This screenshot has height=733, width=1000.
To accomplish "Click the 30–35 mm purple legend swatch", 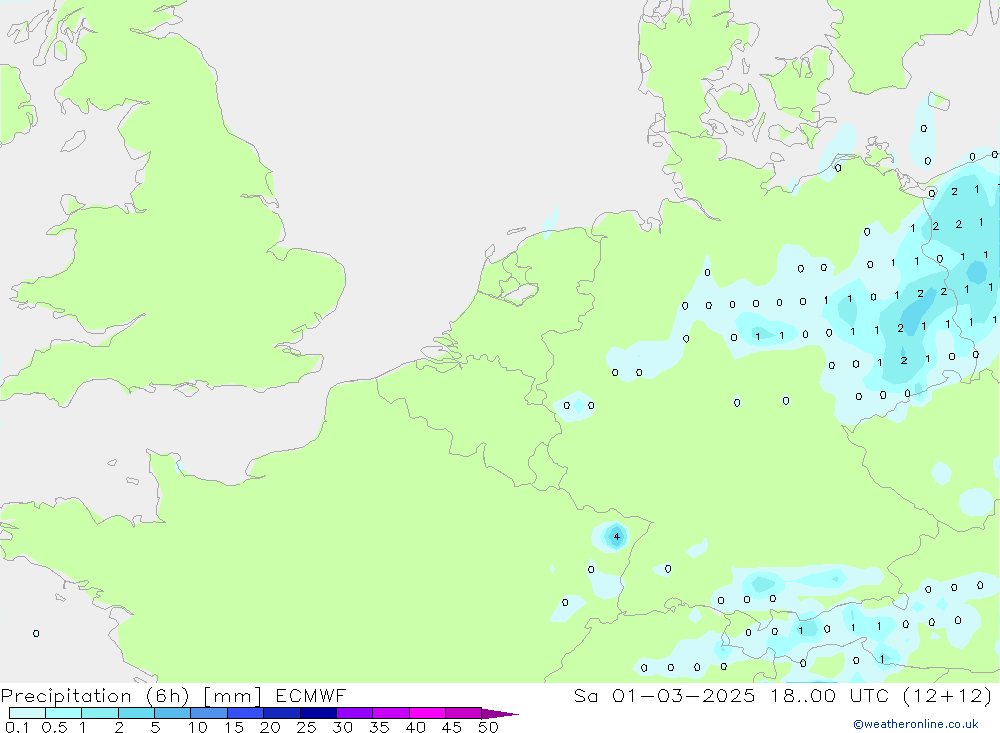I will click(355, 713).
